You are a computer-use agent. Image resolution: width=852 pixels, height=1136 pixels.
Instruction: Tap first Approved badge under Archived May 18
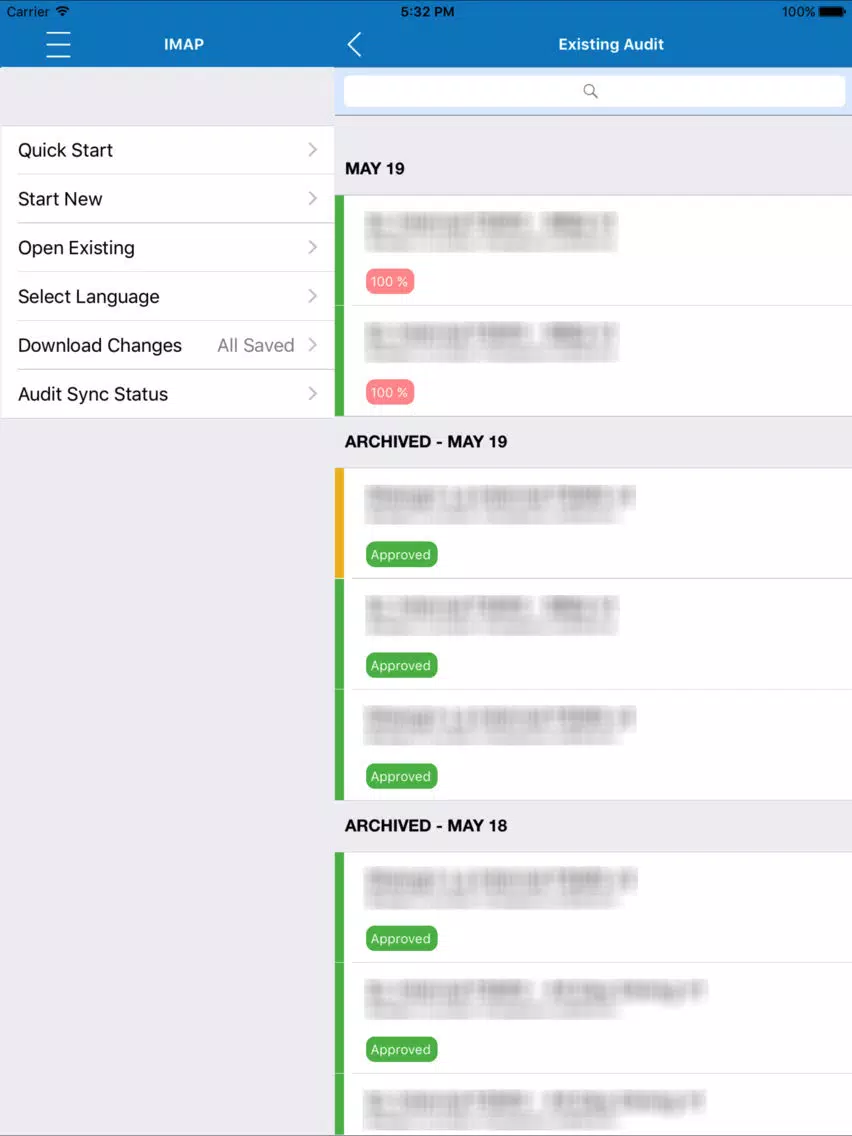401,938
